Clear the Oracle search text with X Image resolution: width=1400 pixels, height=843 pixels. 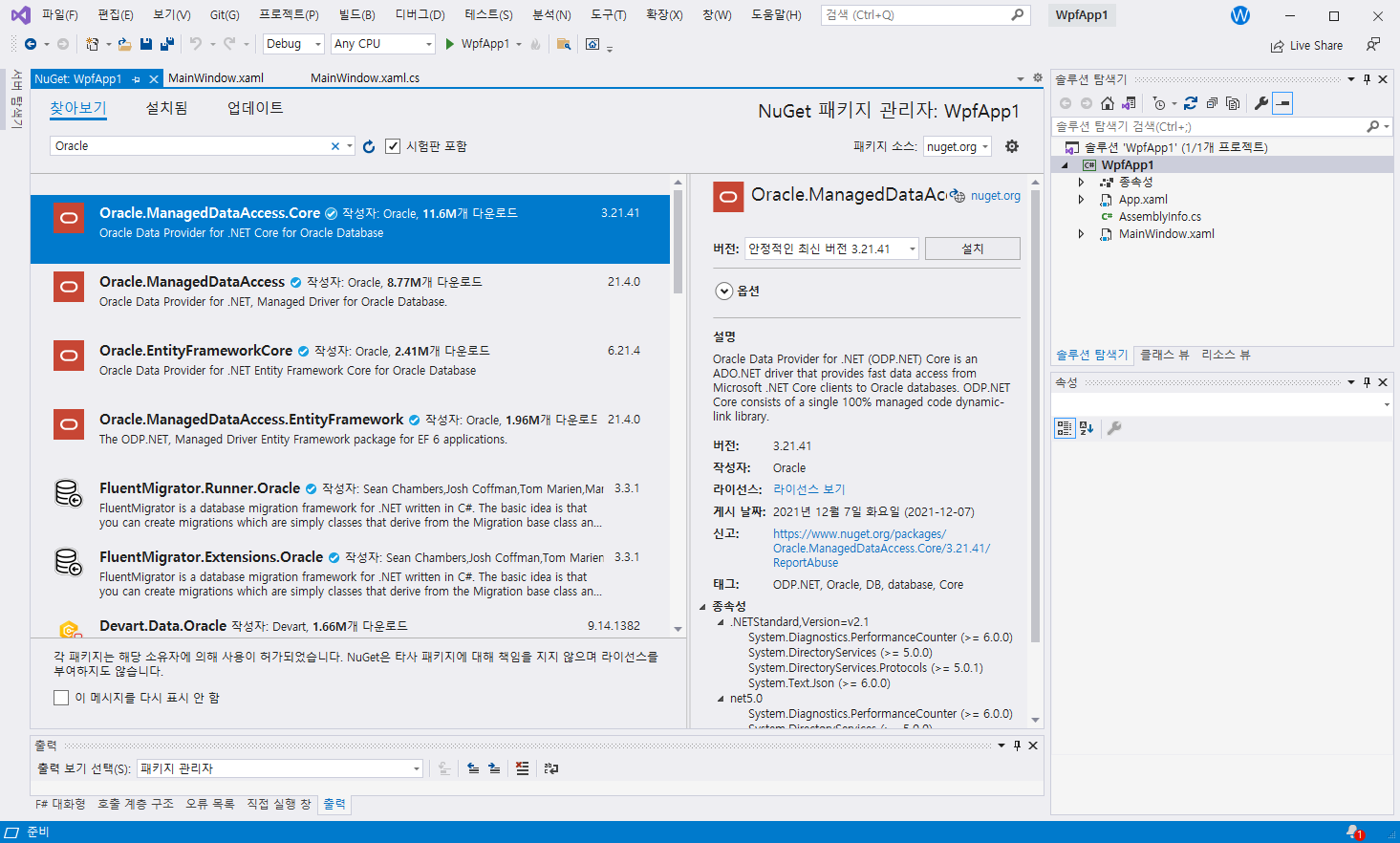pos(335,146)
